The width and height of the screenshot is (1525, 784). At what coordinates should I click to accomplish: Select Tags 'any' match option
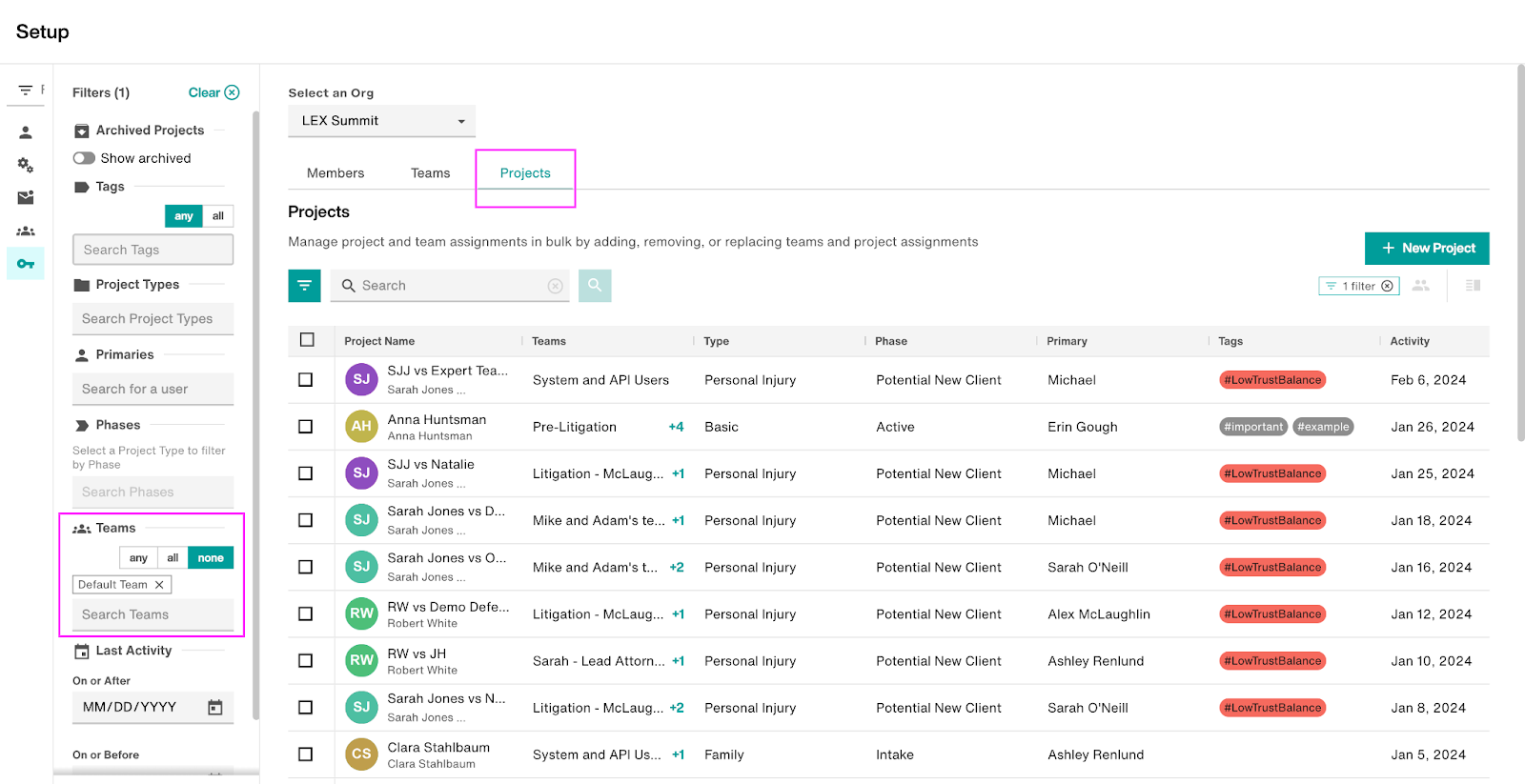click(184, 216)
